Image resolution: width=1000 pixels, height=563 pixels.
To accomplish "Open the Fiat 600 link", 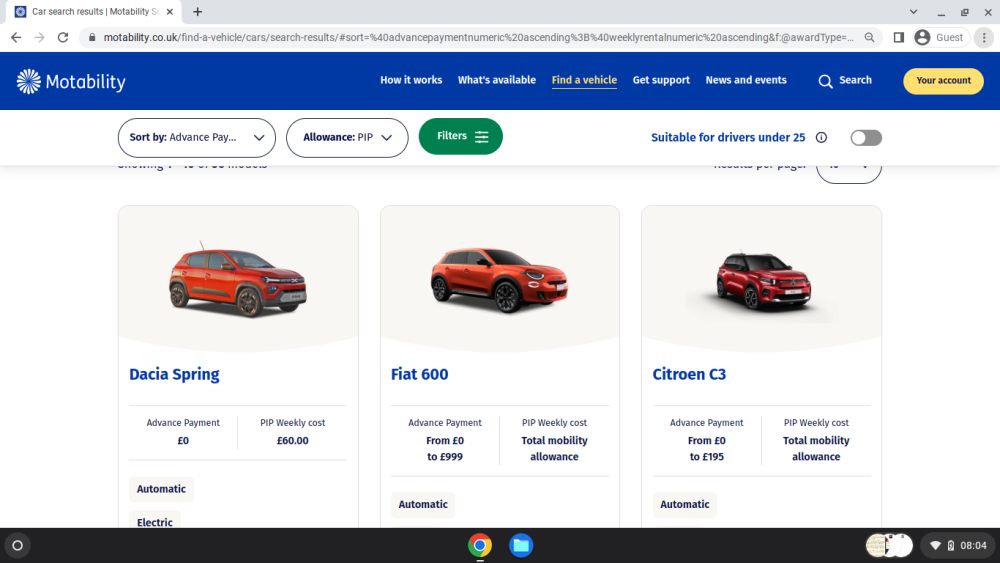I will pyautogui.click(x=420, y=374).
